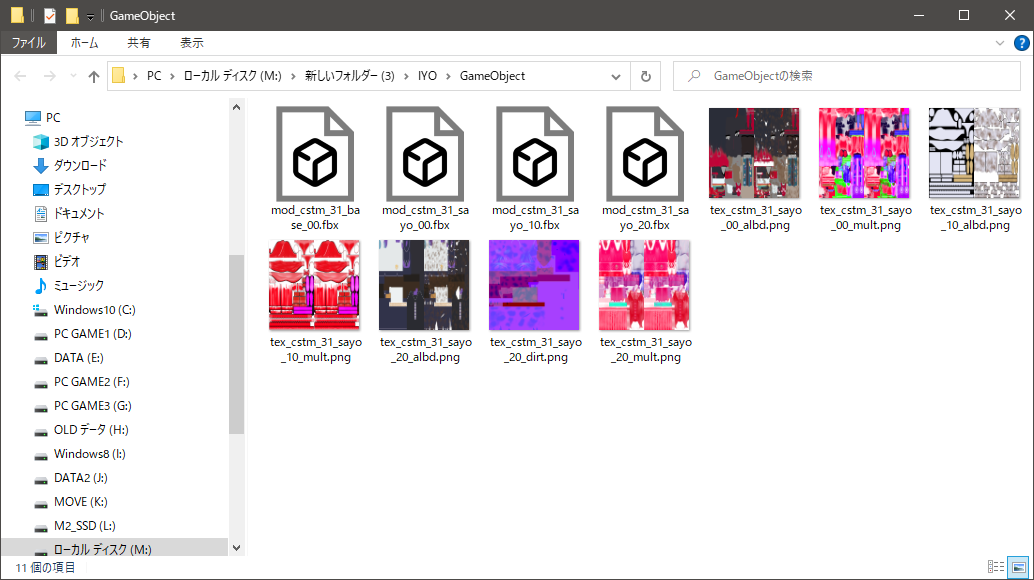This screenshot has width=1034, height=580.
Task: Open M2_SSD (L:) drive
Action: tap(84, 526)
